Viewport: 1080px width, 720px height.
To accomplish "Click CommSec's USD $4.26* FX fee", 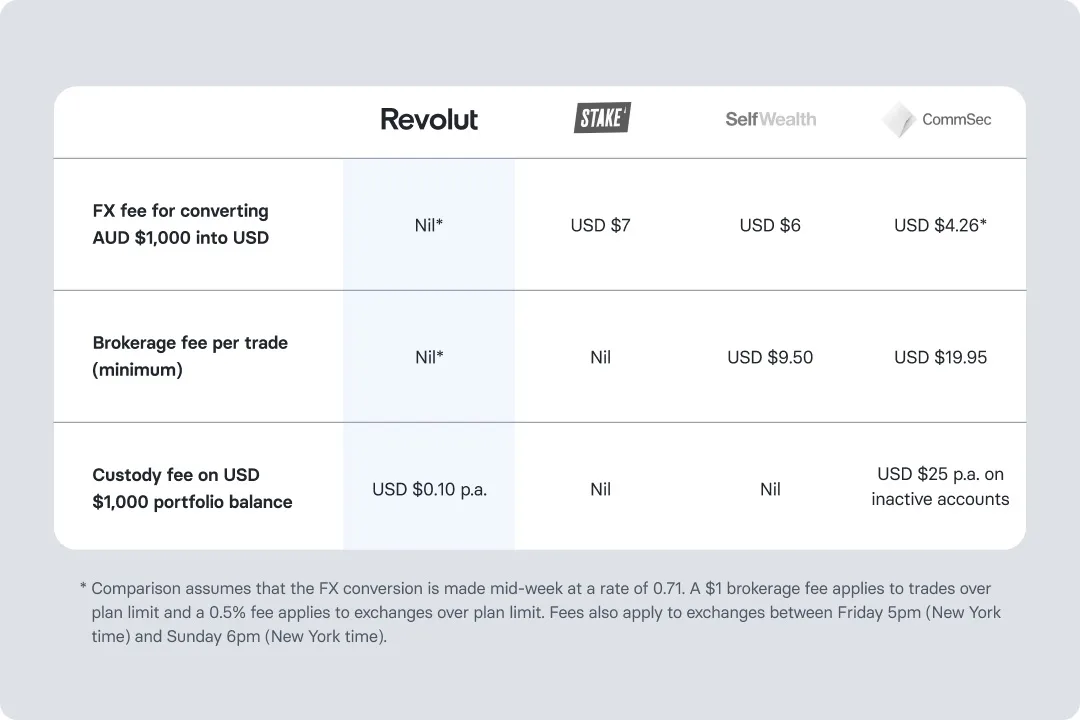I will 940,225.
